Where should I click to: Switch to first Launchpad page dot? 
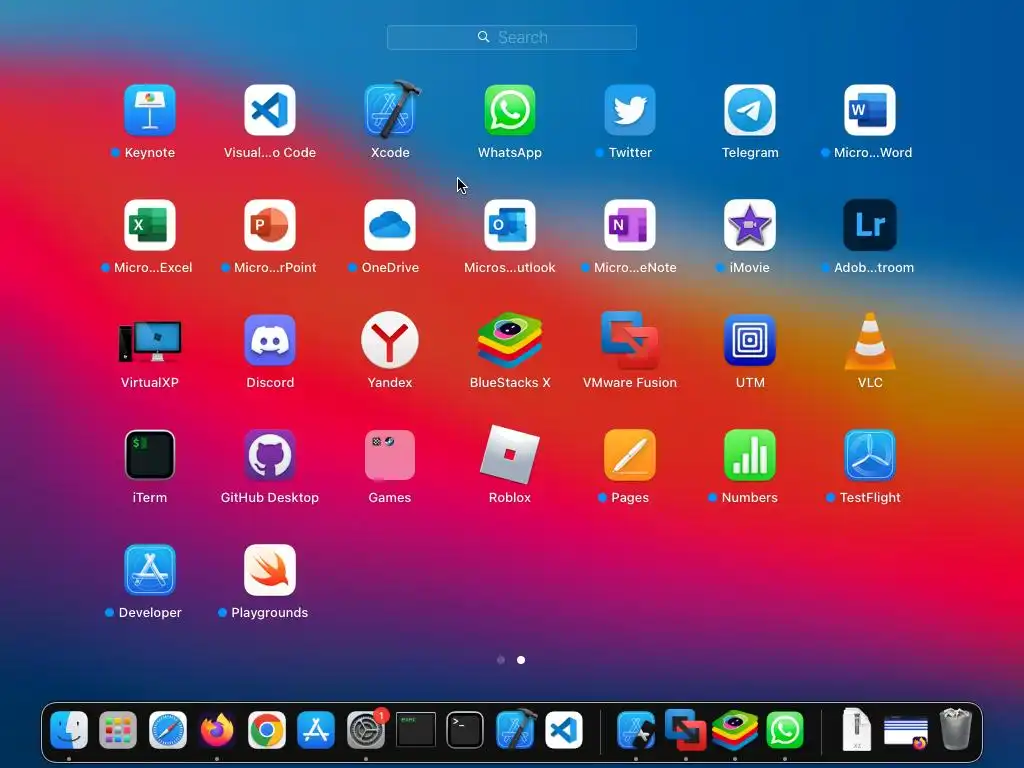click(x=501, y=660)
